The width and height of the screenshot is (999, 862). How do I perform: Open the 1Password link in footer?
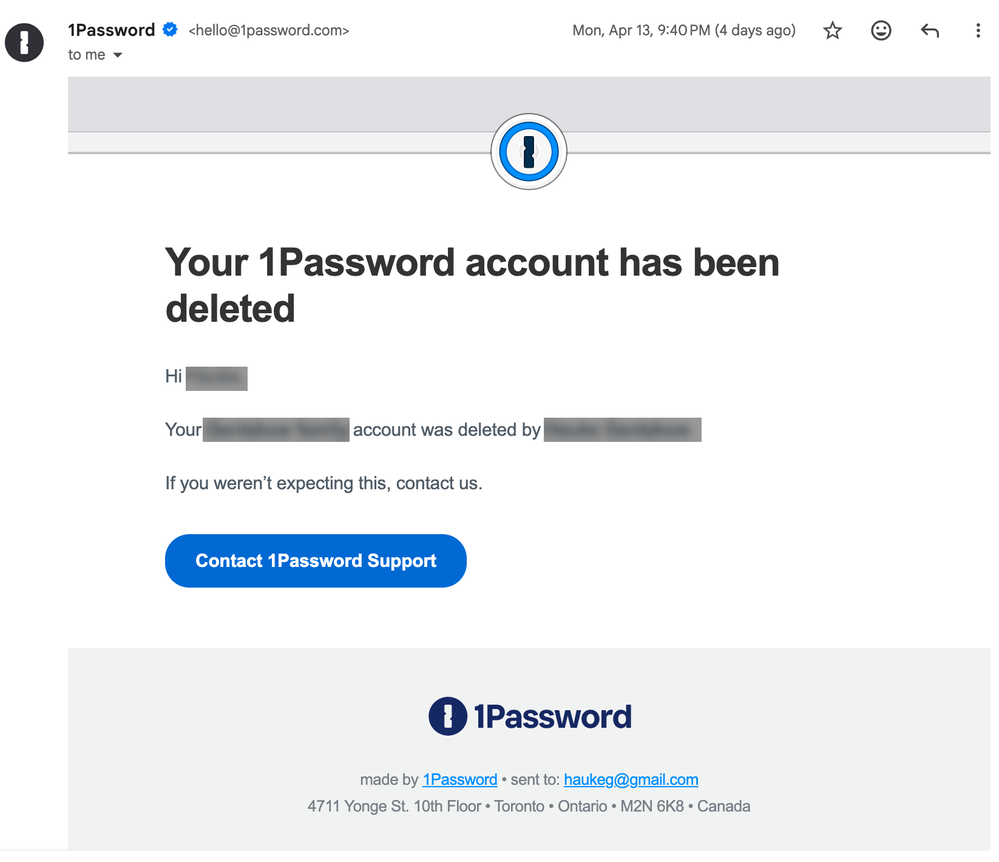coord(460,780)
